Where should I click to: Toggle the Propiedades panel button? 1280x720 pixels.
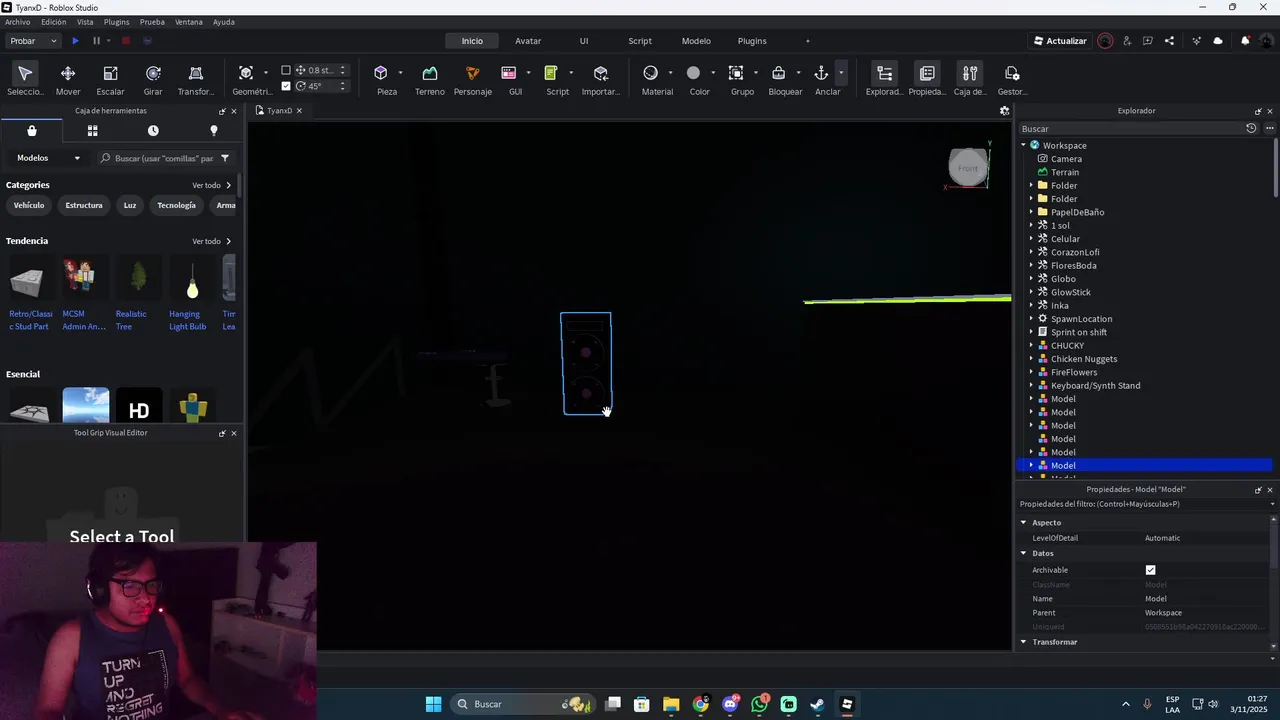[x=927, y=80]
